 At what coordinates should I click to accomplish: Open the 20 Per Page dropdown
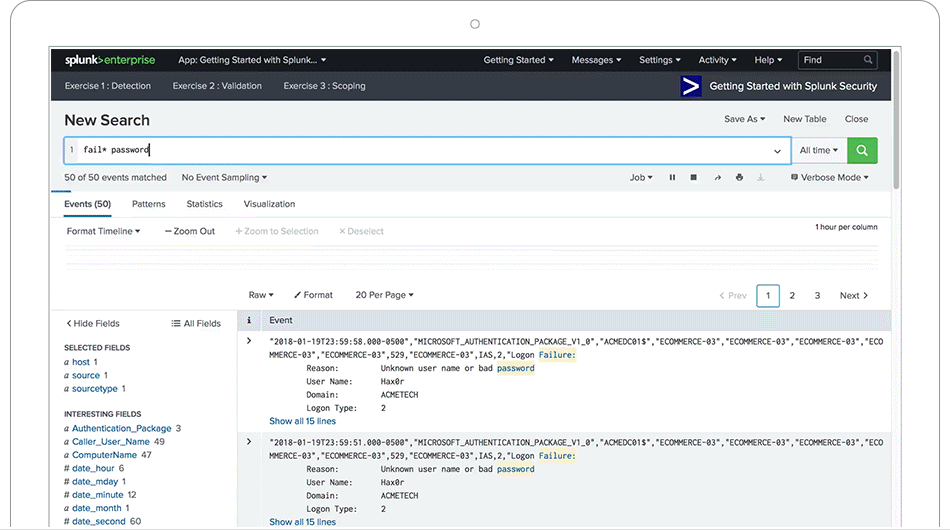pyautogui.click(x=384, y=295)
